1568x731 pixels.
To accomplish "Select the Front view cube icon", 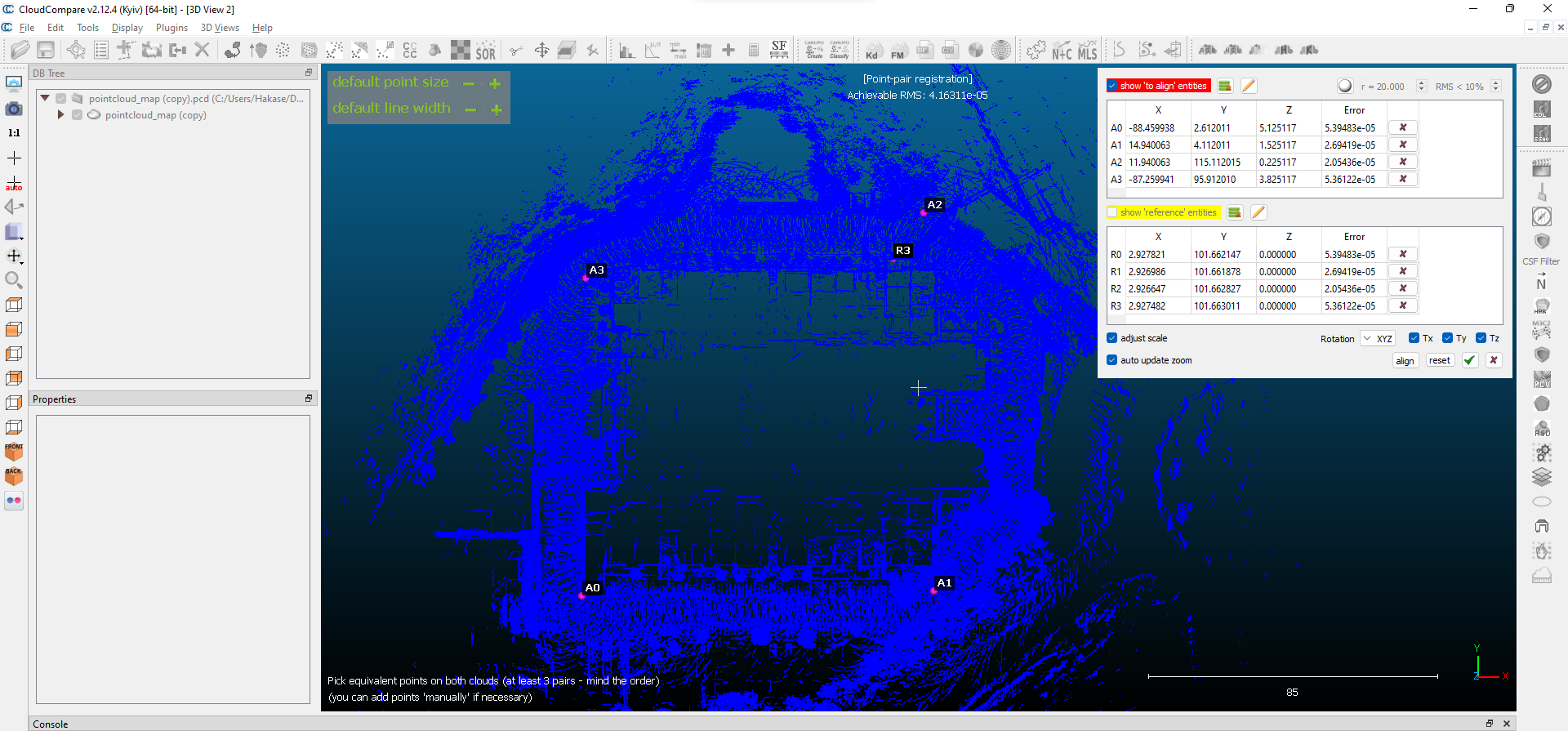I will tap(14, 451).
